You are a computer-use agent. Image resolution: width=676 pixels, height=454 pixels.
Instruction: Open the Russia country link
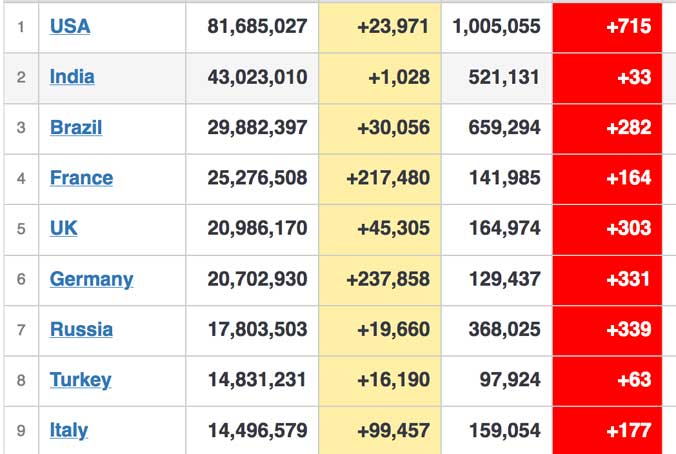pos(81,330)
